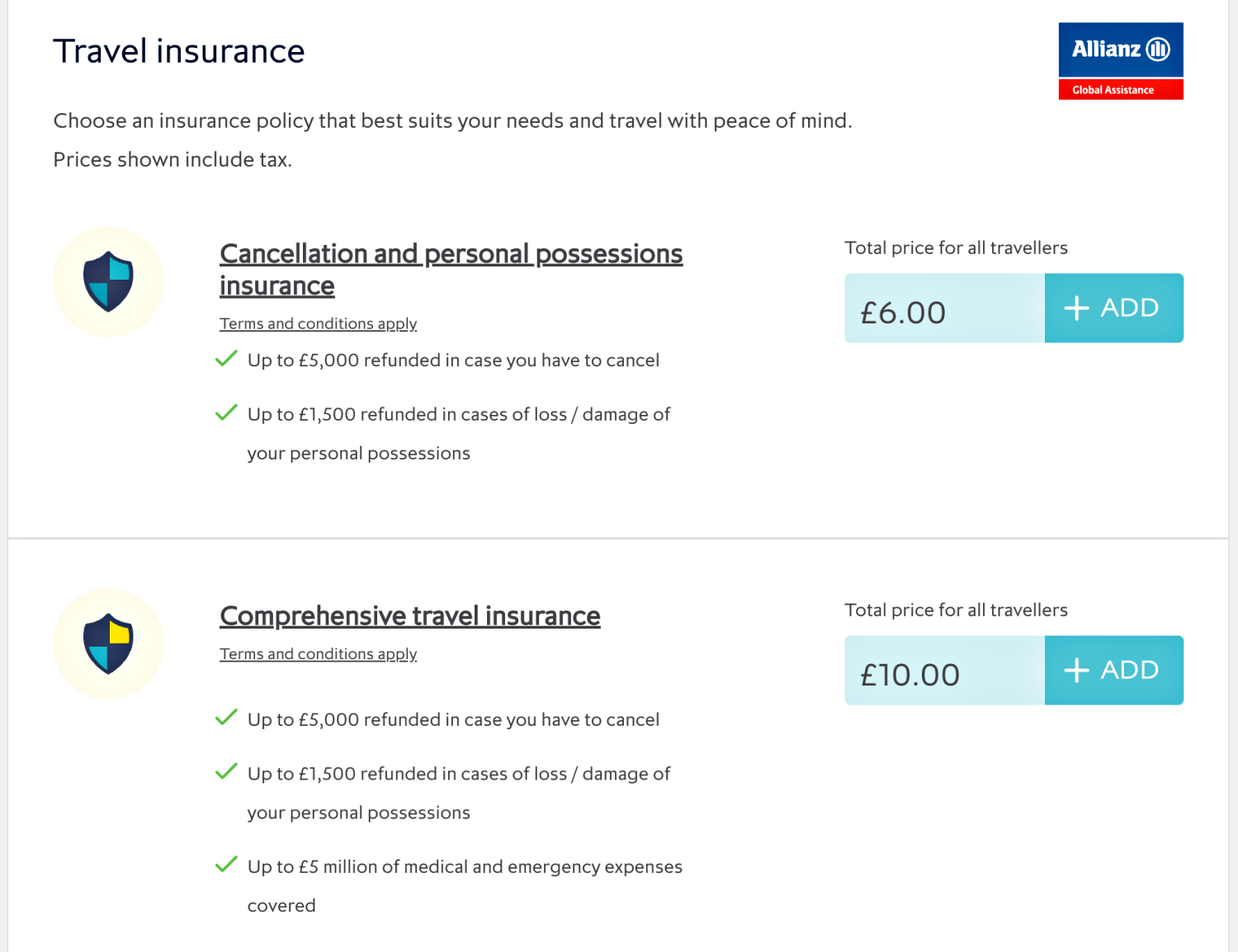Screen dimensions: 1238x952
Task: Open Terms and conditions under cancellation insurance
Action: (x=318, y=323)
